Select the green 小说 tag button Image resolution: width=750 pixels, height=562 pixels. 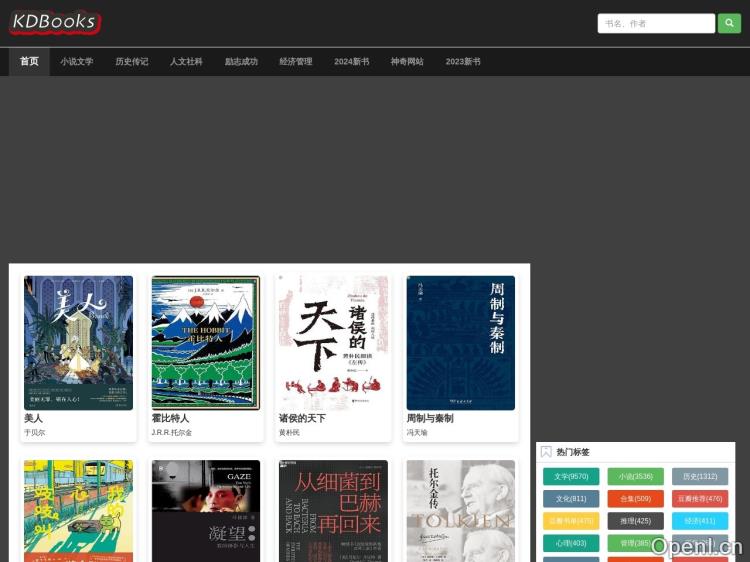(635, 477)
